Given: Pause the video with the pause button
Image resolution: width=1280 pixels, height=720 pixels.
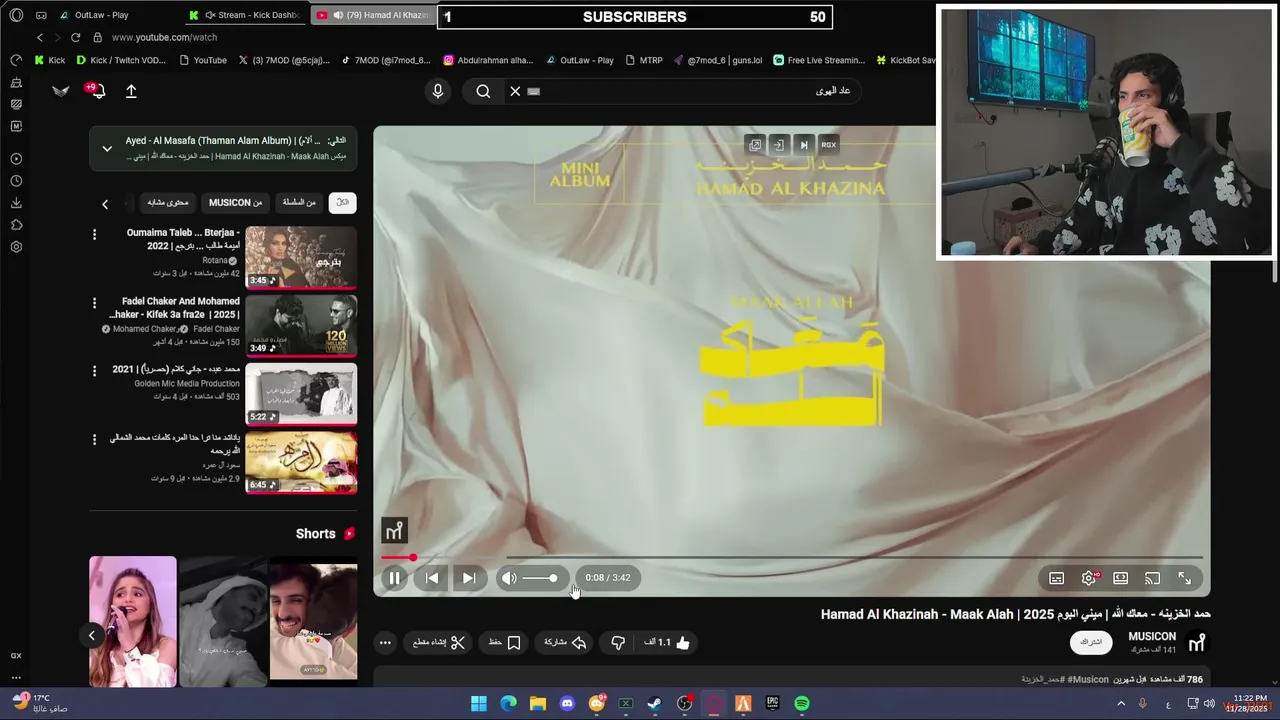Looking at the screenshot, I should click(395, 578).
